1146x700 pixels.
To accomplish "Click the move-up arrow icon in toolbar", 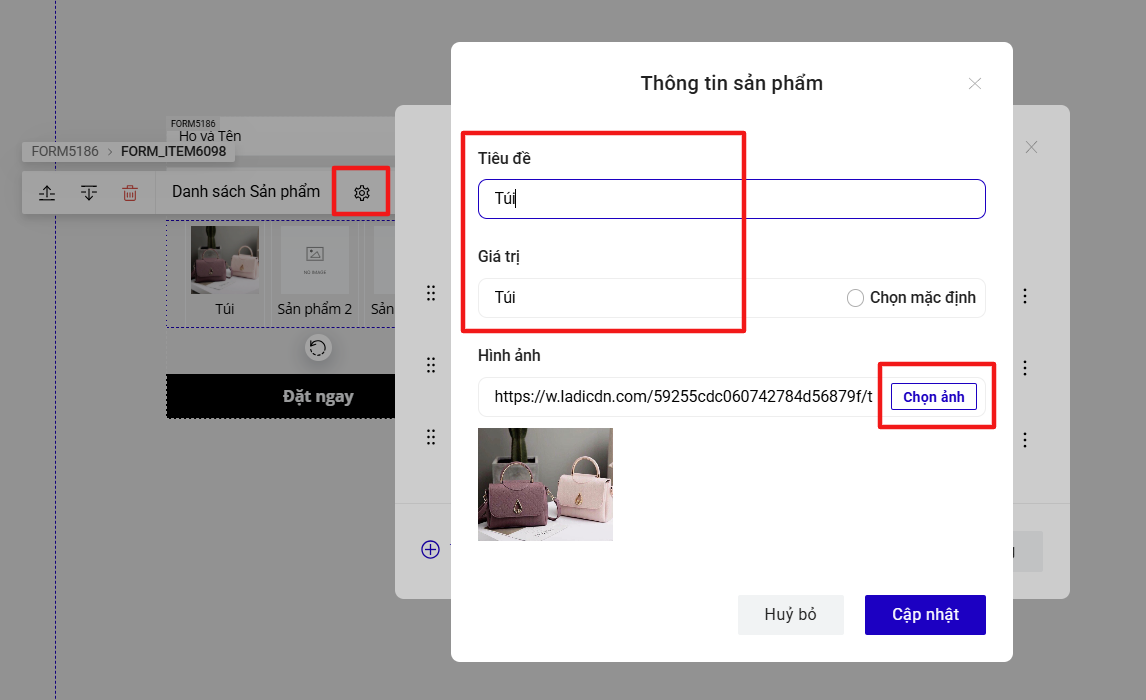I will [x=47, y=193].
